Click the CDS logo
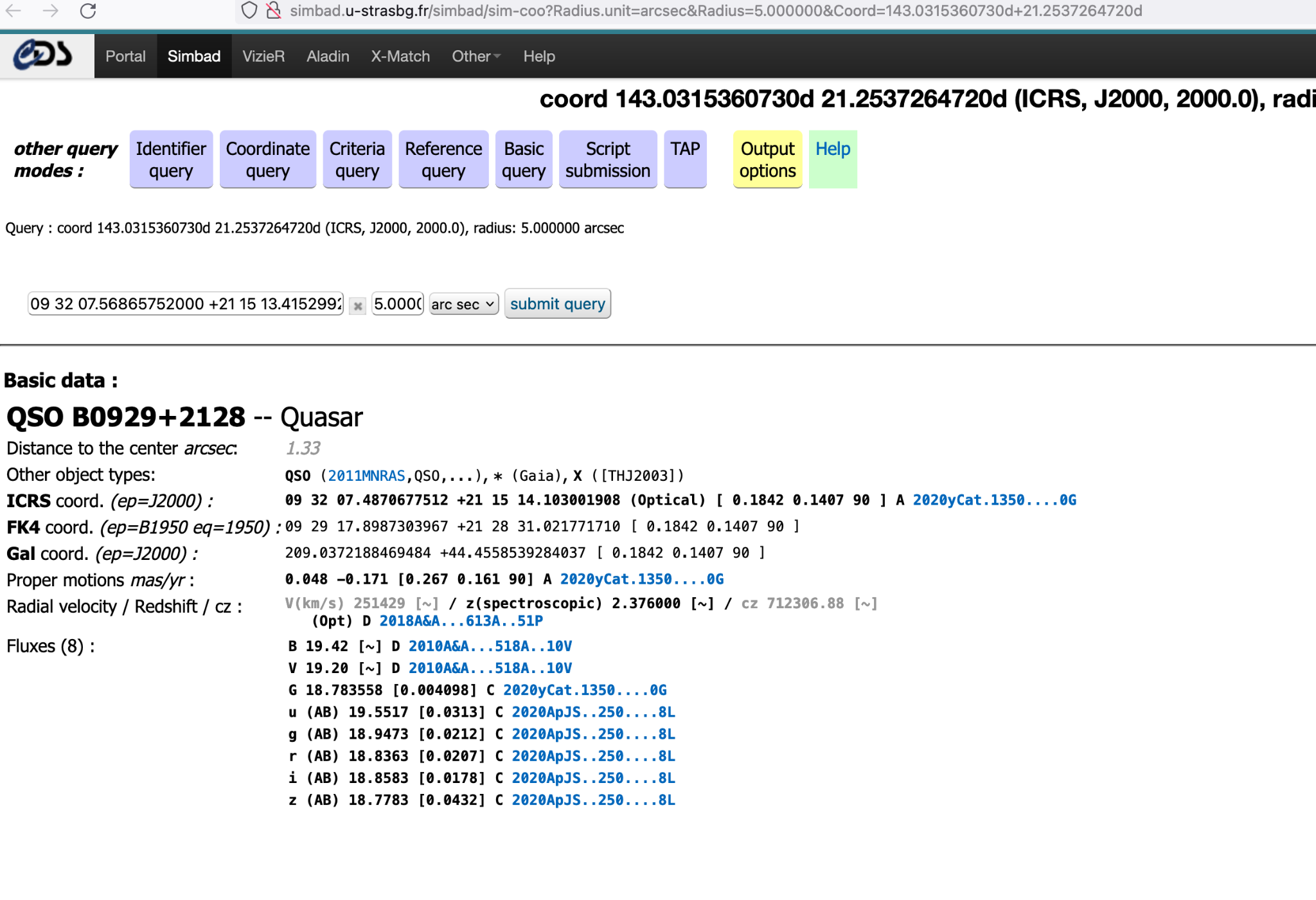Image resolution: width=1316 pixels, height=900 pixels. coord(43,55)
